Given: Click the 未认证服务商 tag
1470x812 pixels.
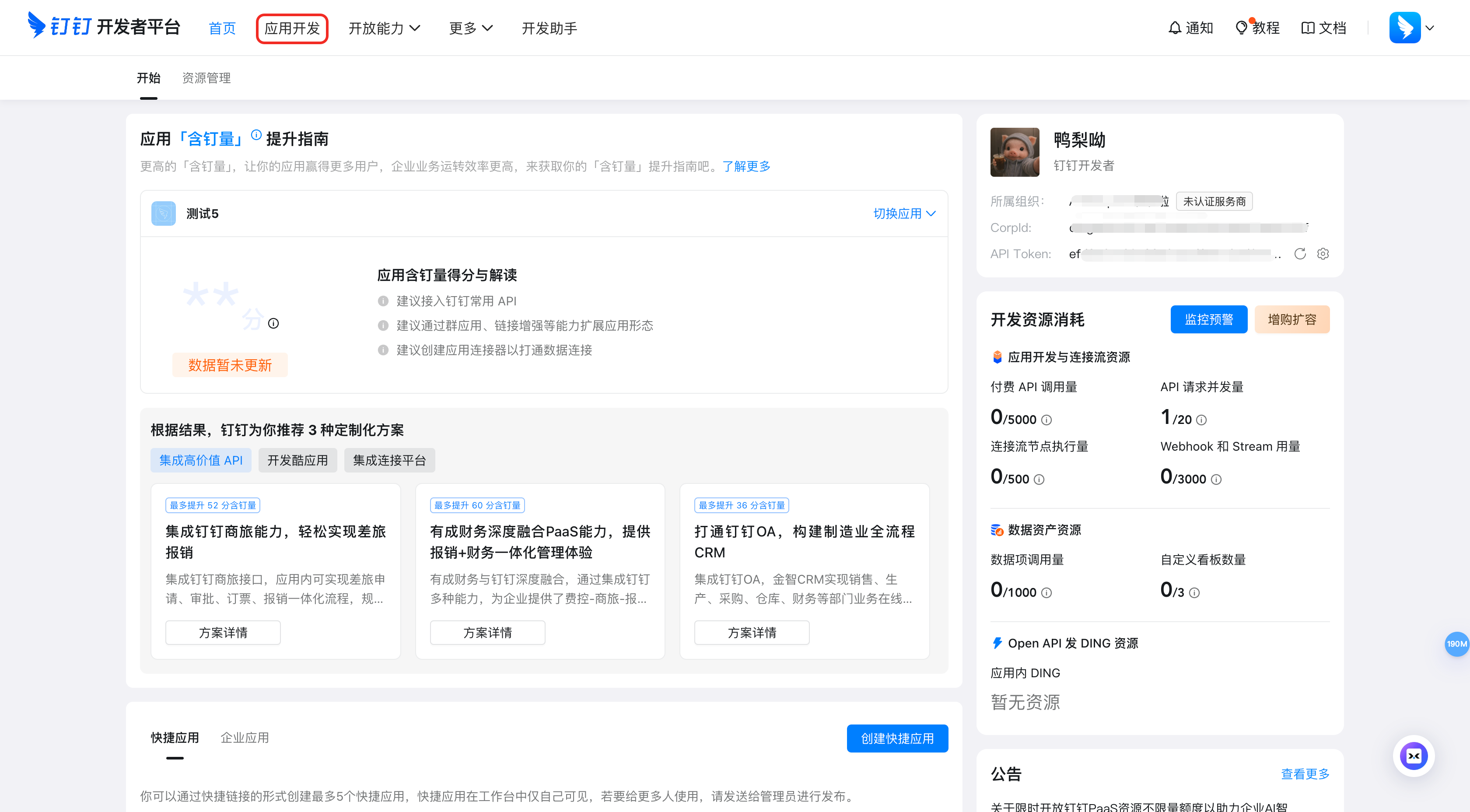Looking at the screenshot, I should tap(1214, 201).
